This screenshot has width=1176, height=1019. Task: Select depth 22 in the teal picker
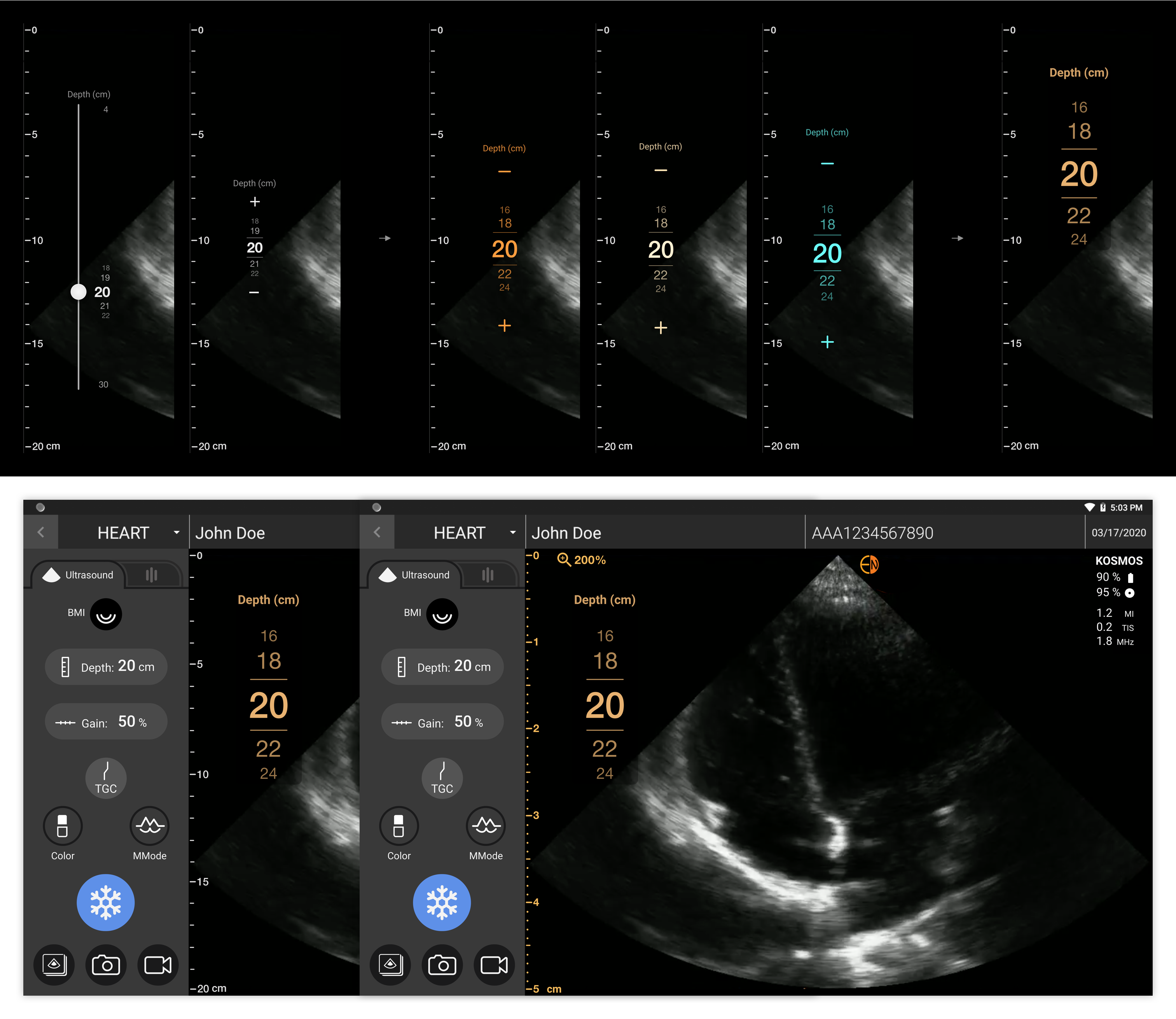point(827,280)
